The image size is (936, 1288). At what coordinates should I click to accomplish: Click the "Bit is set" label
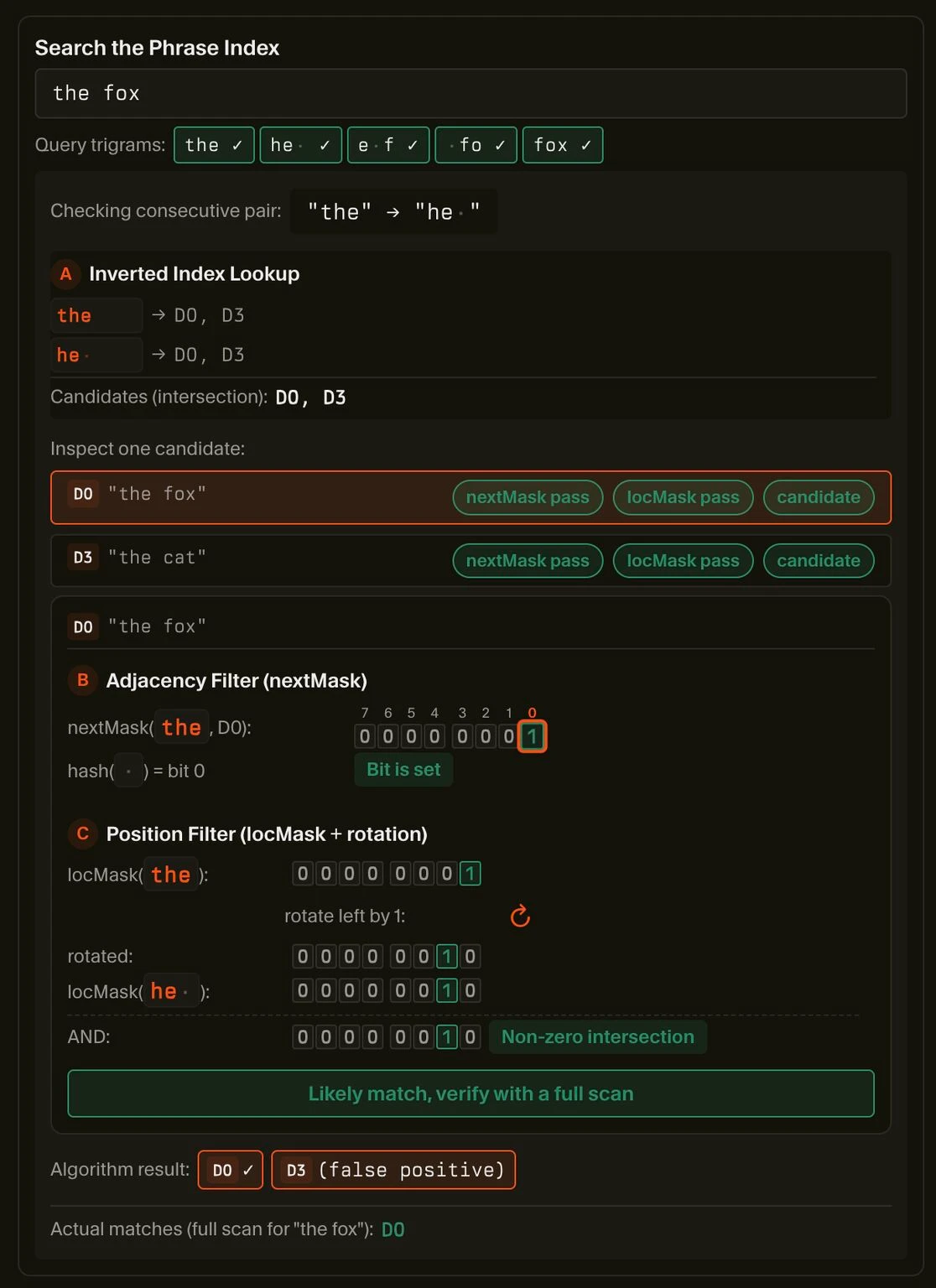[x=403, y=770]
